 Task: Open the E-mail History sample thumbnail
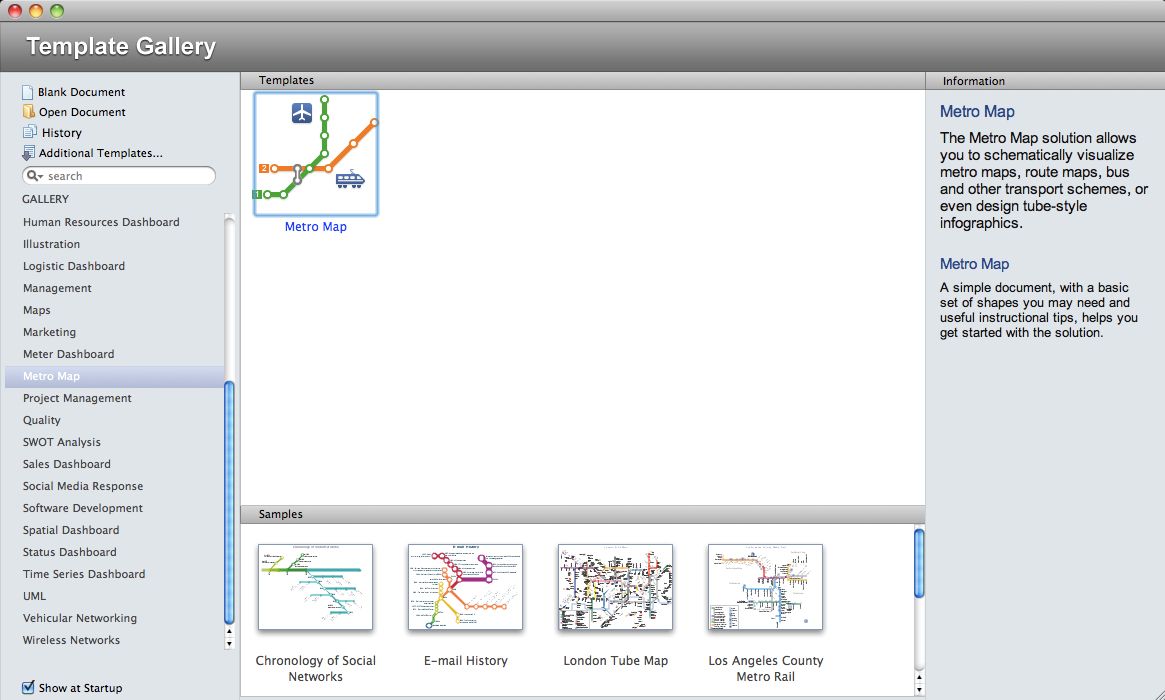(x=465, y=587)
